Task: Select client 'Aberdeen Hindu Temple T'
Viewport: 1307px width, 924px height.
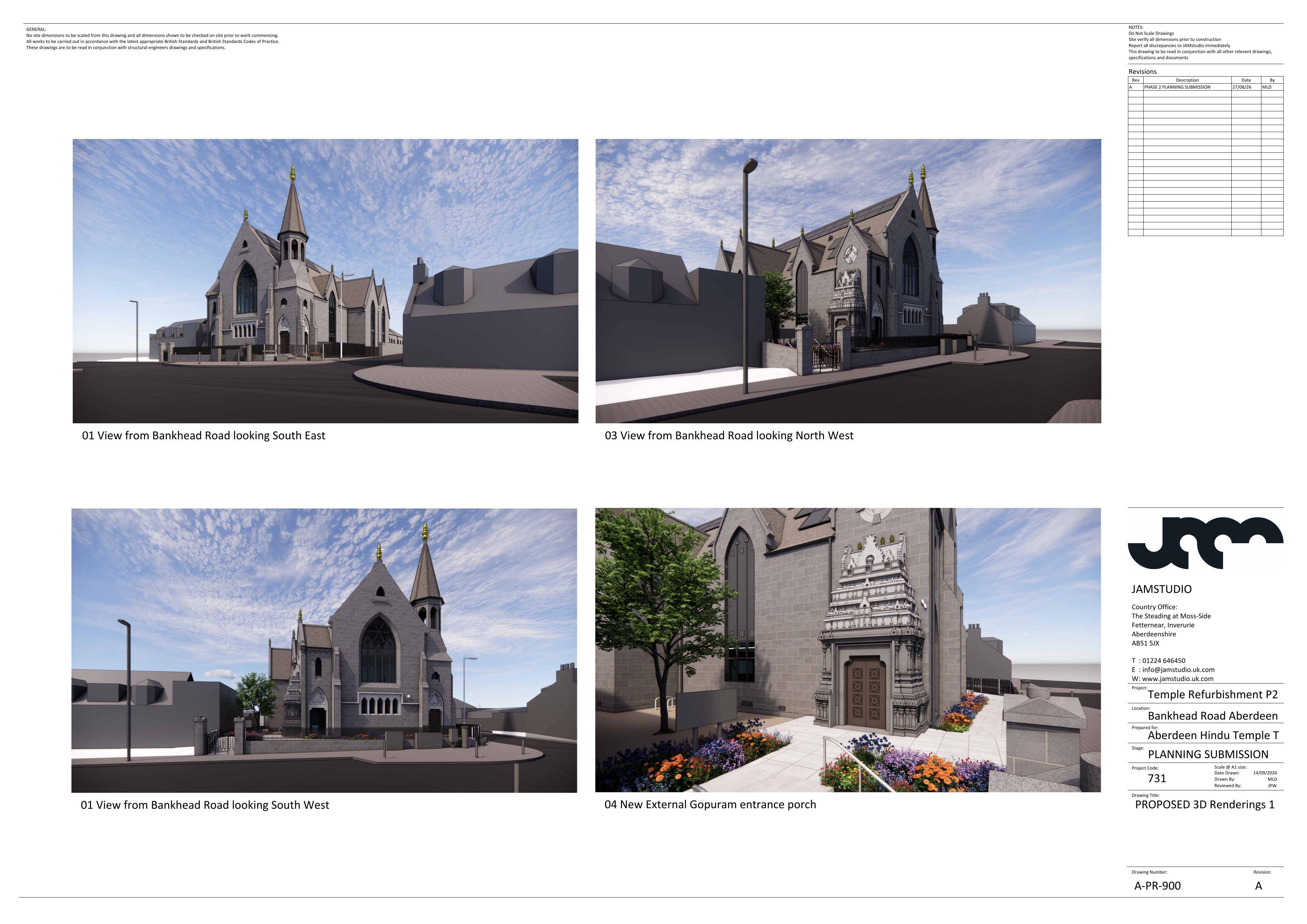Action: pos(1213,736)
